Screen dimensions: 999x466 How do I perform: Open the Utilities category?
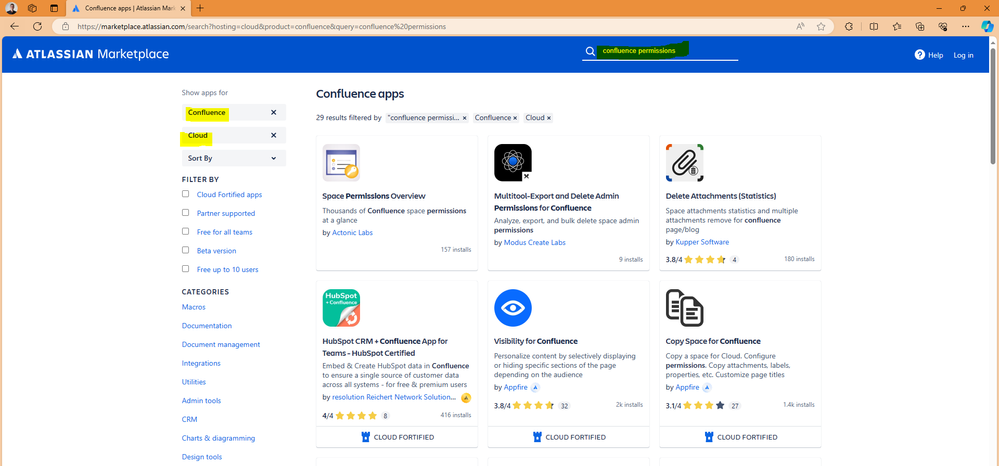point(194,382)
